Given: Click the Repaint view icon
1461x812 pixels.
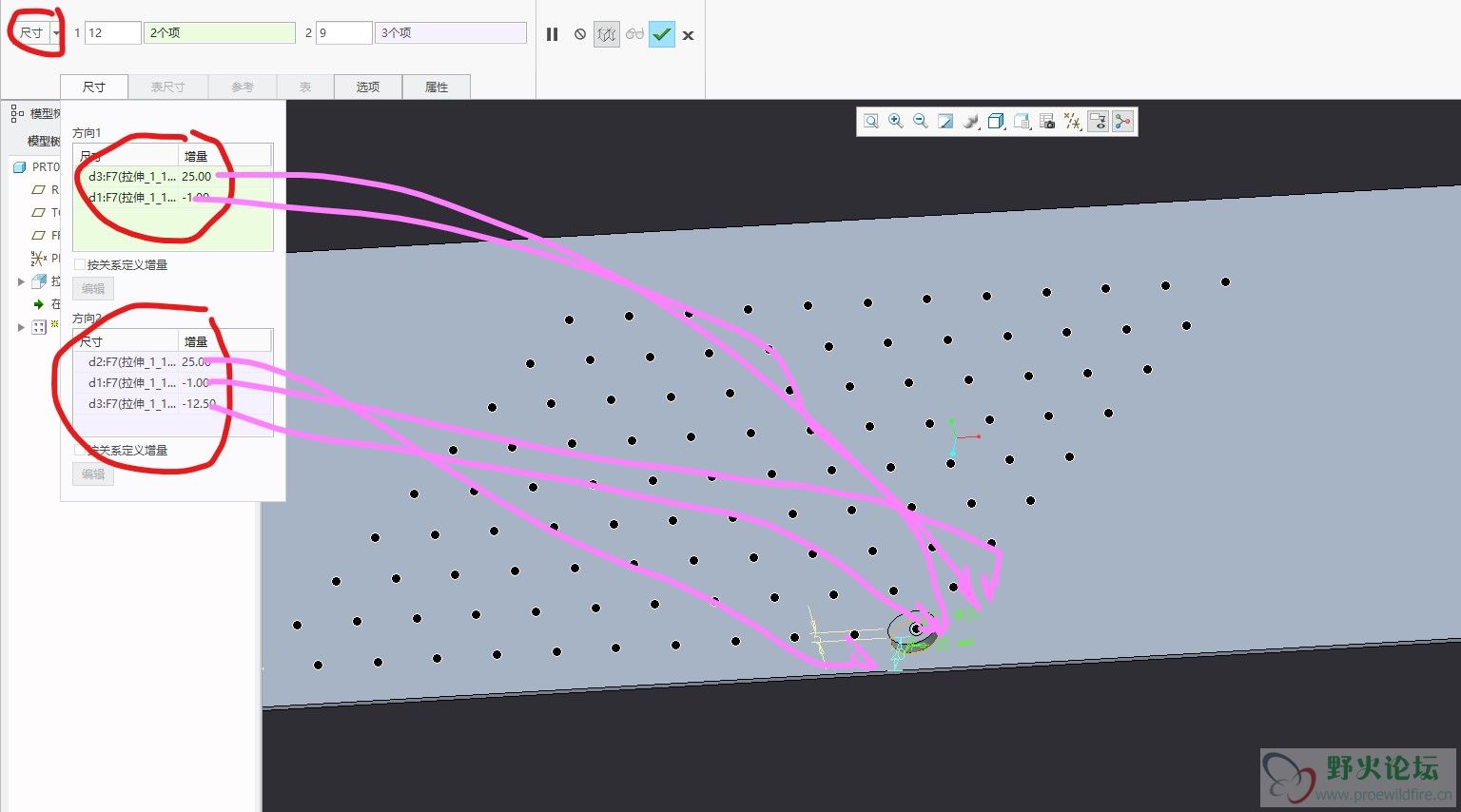Looking at the screenshot, I should coord(945,121).
